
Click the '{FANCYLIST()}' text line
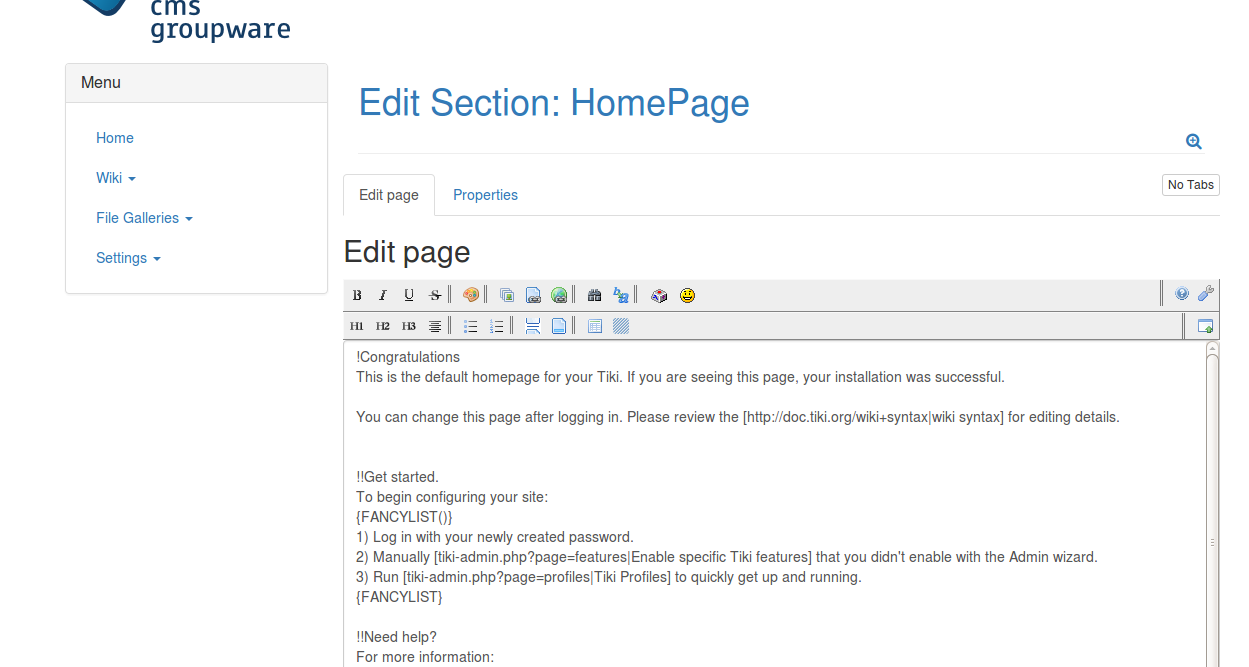coord(404,517)
